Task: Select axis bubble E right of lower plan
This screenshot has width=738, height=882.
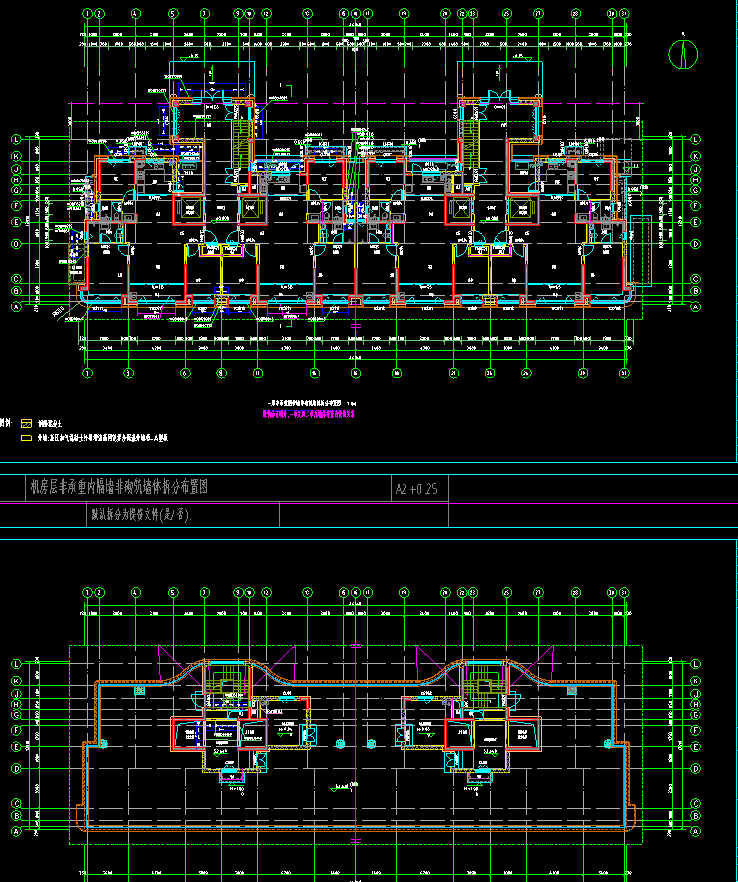Action: [695, 746]
